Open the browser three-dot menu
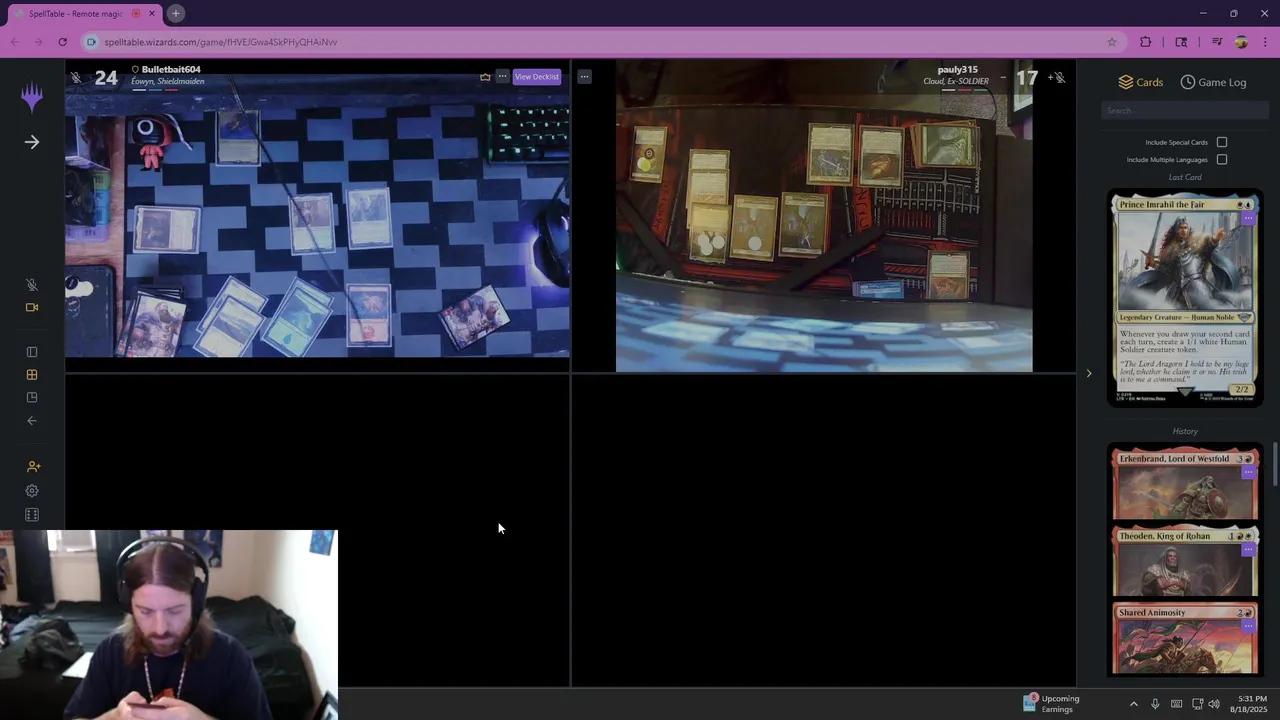Image resolution: width=1280 pixels, height=720 pixels. point(1265,42)
